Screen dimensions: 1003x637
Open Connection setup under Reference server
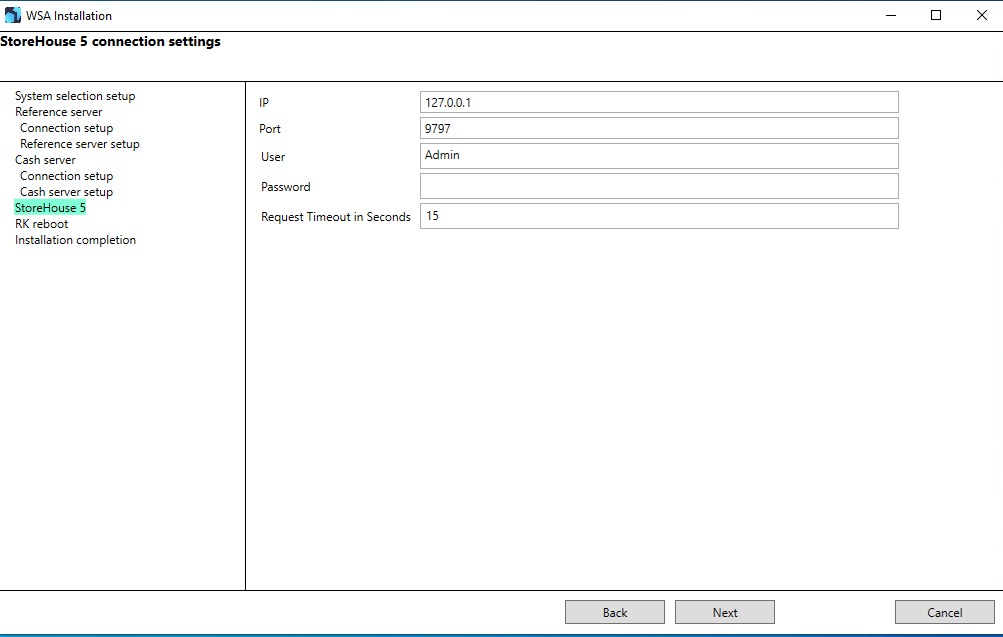coord(67,128)
